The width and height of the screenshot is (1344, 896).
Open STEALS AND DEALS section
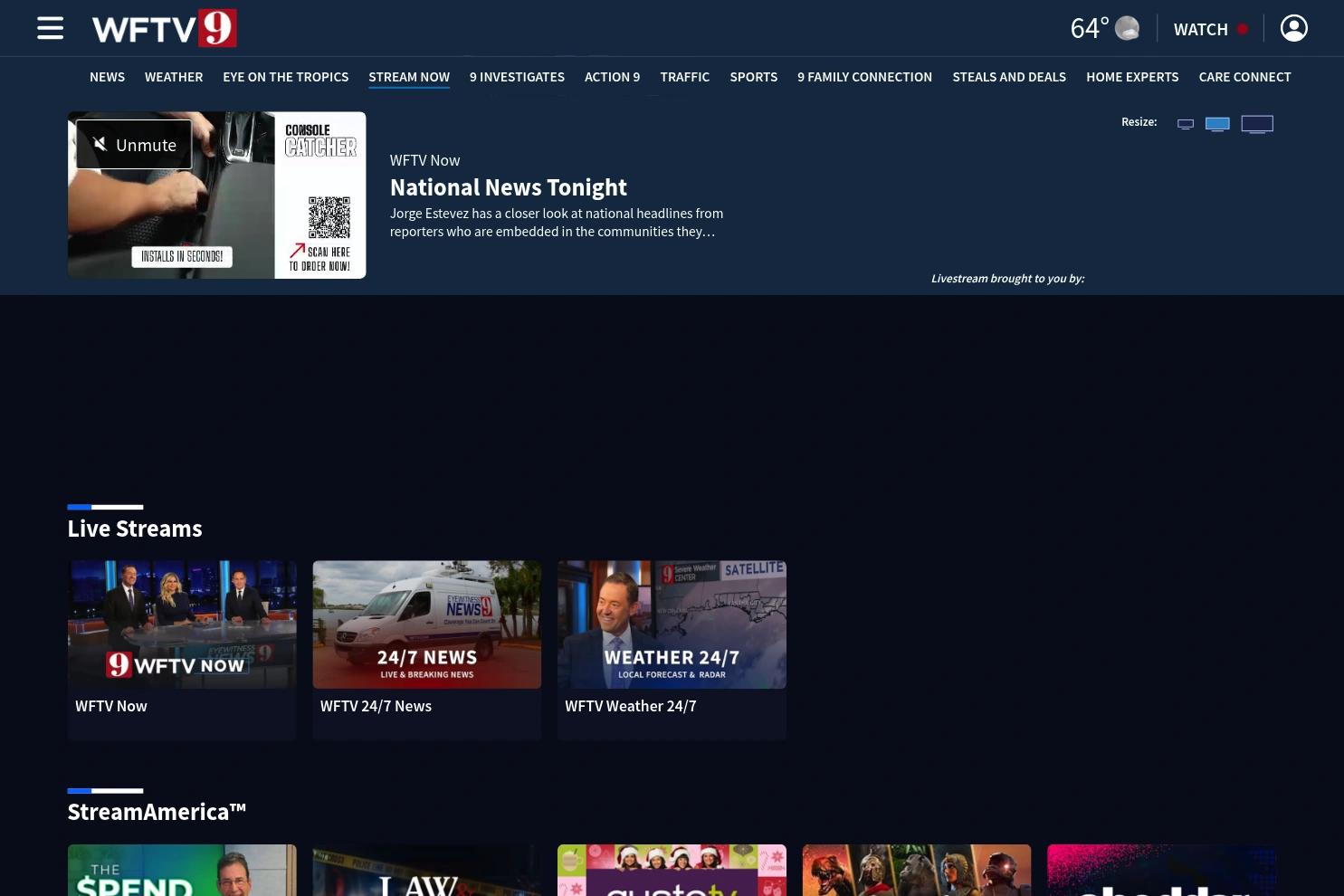tap(1009, 77)
